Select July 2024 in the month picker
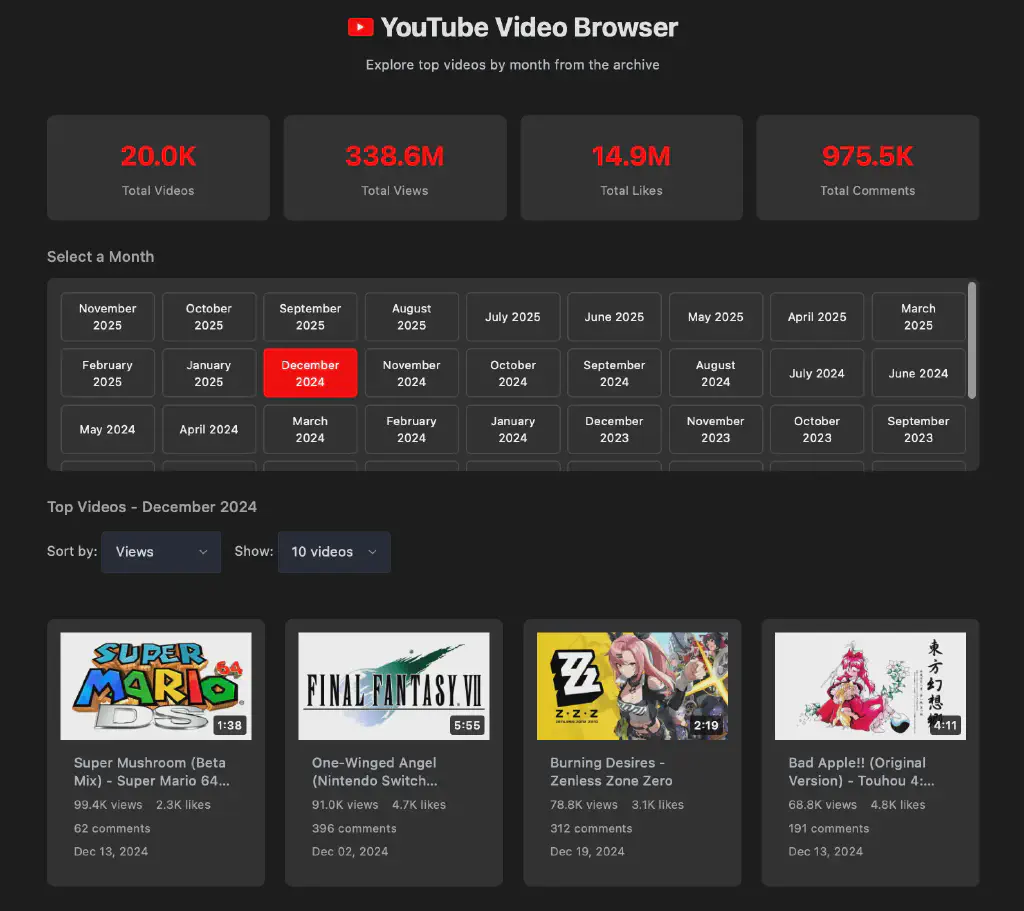The height and width of the screenshot is (911, 1024). [817, 373]
